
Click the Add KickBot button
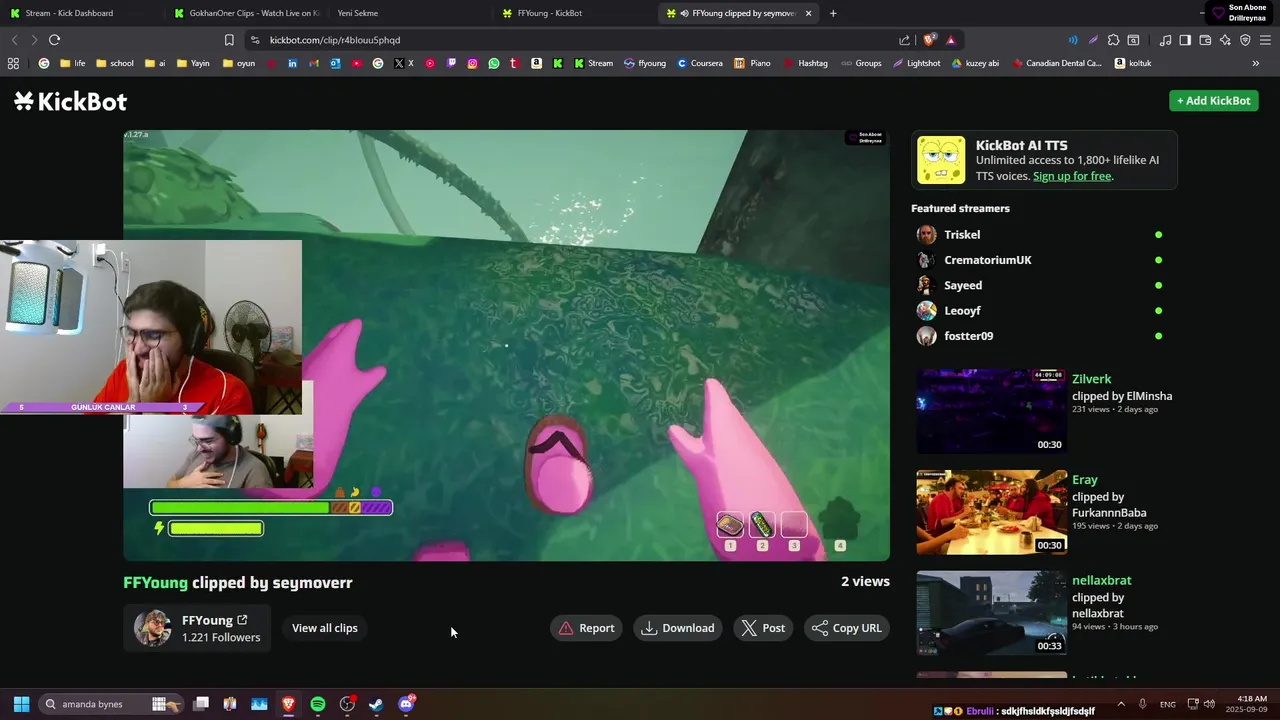click(x=1213, y=100)
